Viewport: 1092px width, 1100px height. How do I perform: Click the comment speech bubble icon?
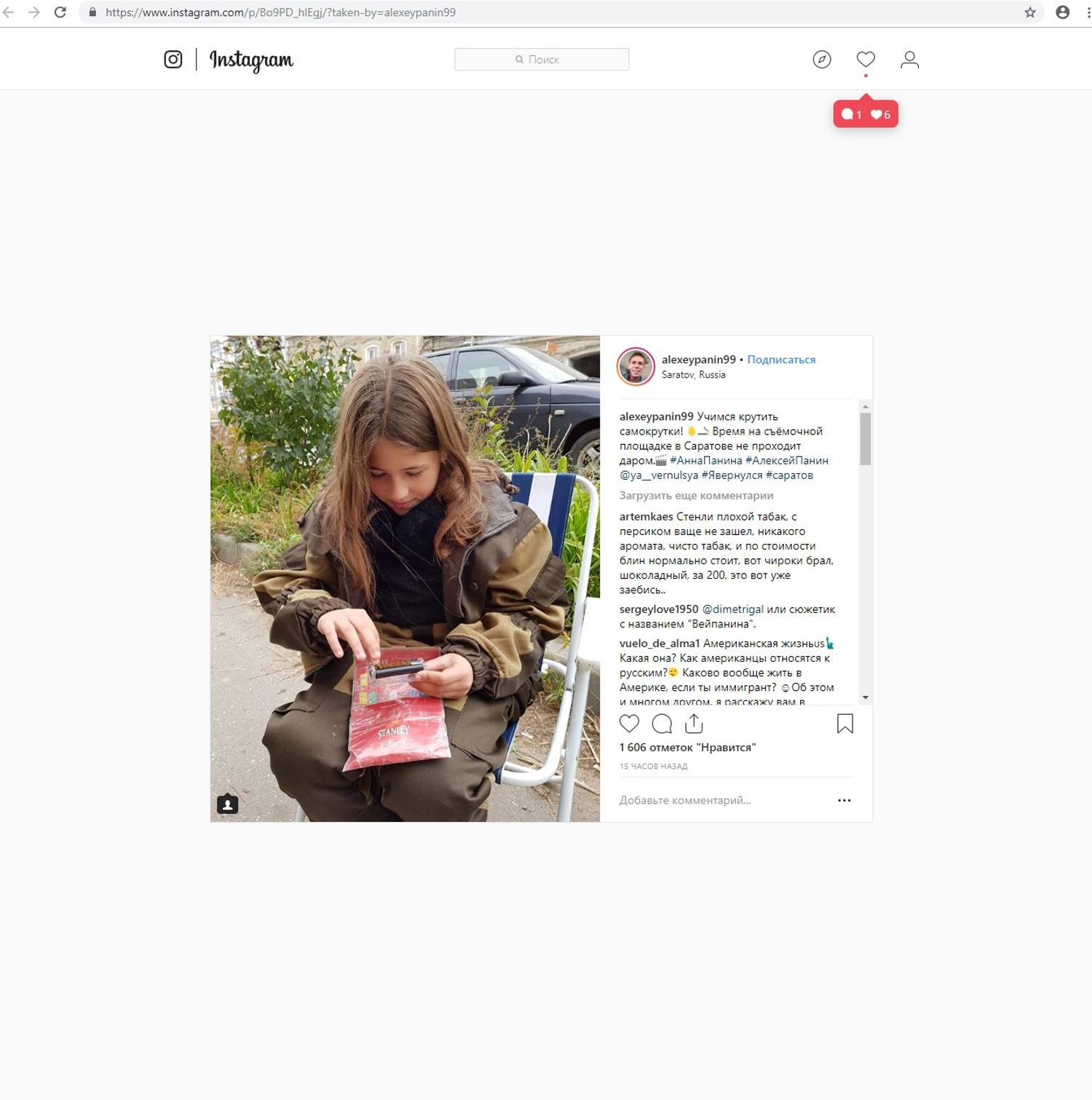[x=662, y=723]
